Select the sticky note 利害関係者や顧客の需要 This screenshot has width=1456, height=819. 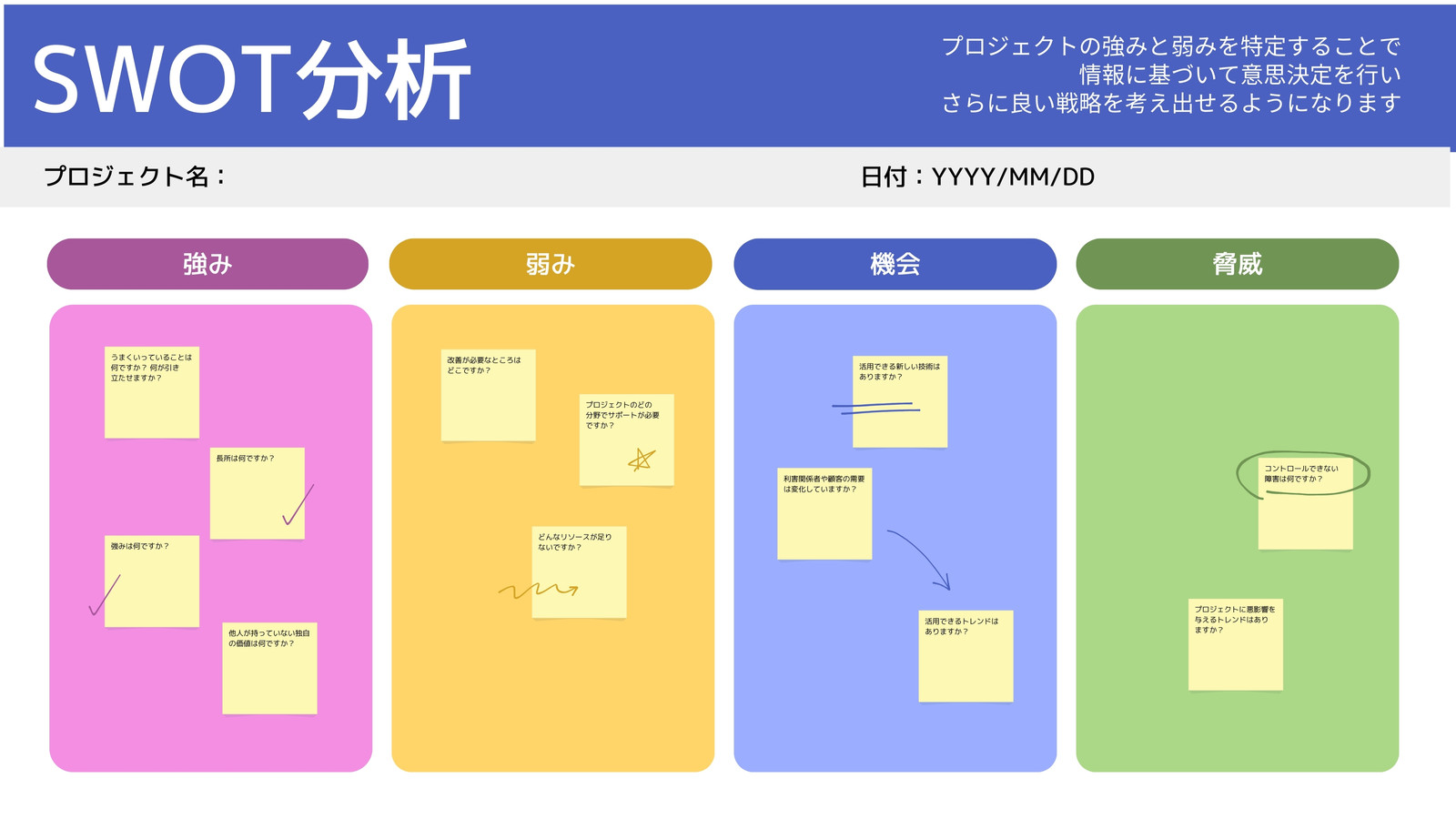(824, 513)
